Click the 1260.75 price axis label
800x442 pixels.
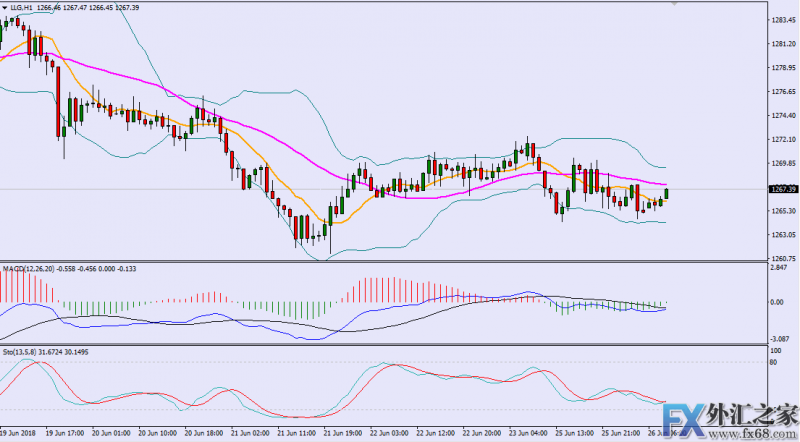coord(784,259)
